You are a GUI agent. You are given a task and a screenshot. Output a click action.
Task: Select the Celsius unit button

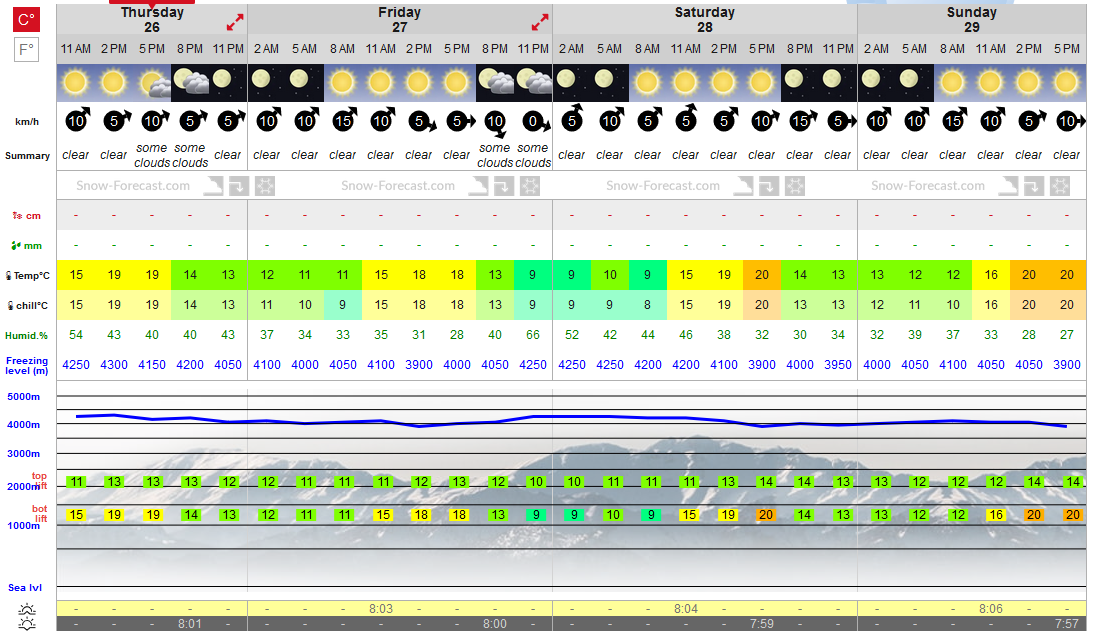[x=27, y=20]
